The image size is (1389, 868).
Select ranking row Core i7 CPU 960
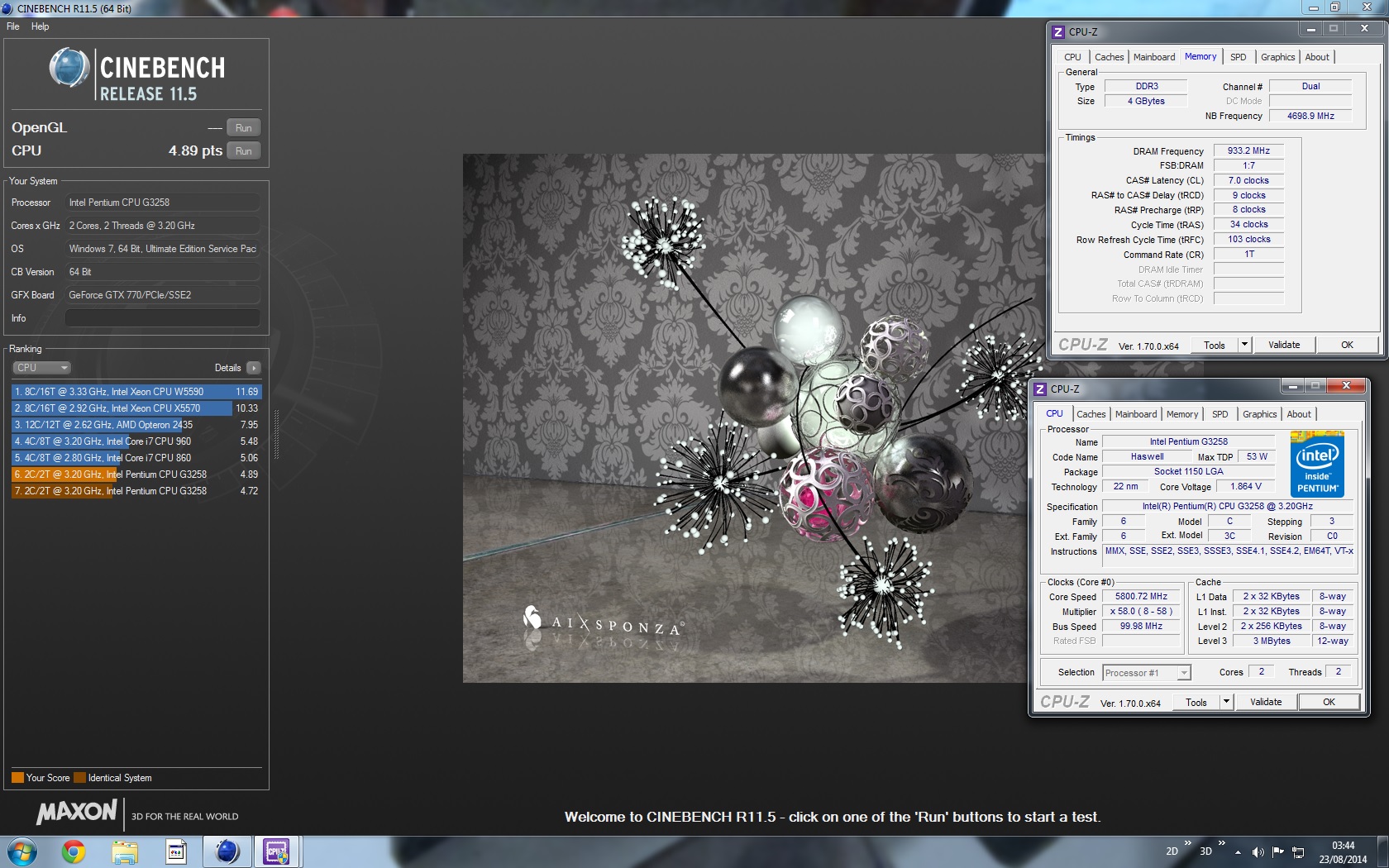tap(136, 441)
